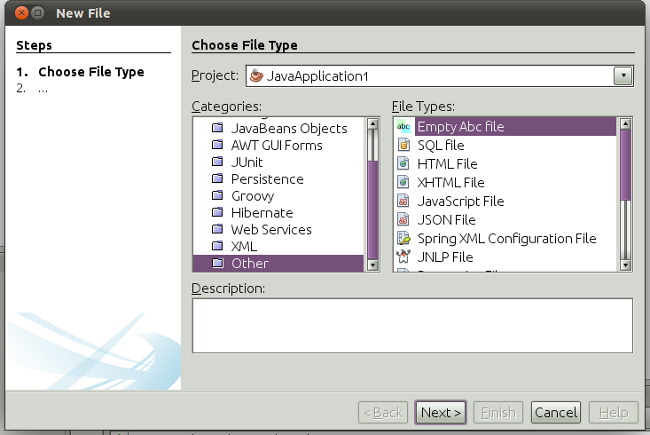650x435 pixels.
Task: Select the Hibernate category
Action: click(261, 212)
